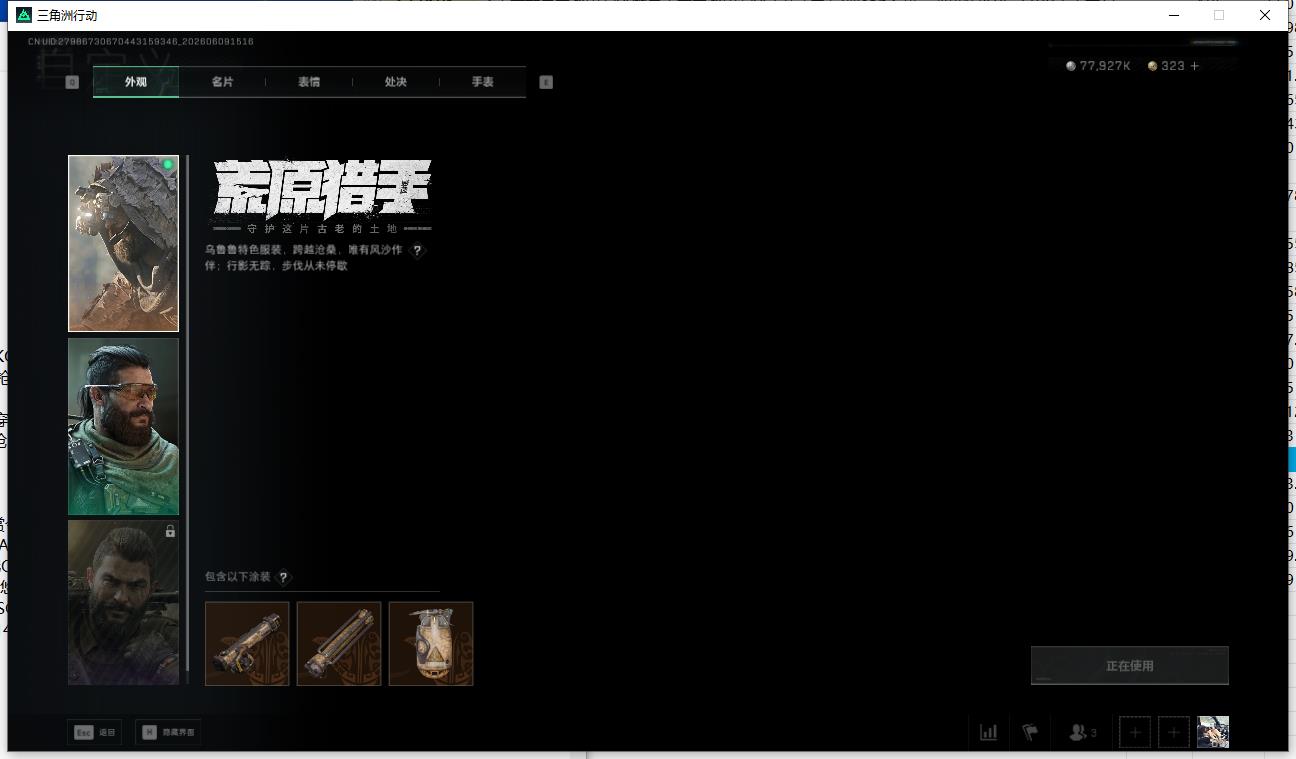Viewport: 1296px width, 759px height.
Task: Click the Esc 返回 button
Action: point(95,732)
